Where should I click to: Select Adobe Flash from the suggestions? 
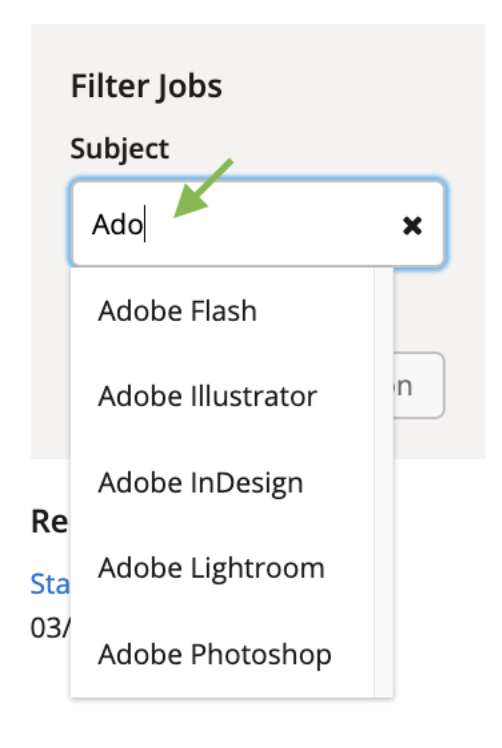coord(177,311)
